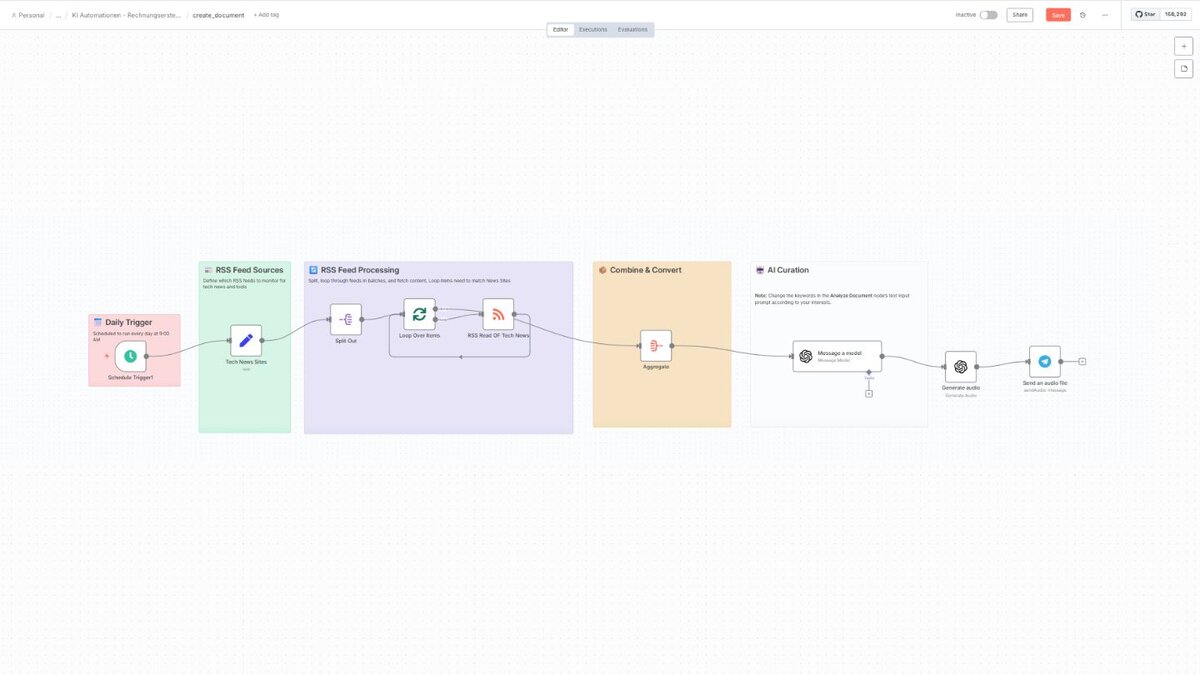Select the RSS Read node icon
The width and height of the screenshot is (1200, 675).
[498, 314]
